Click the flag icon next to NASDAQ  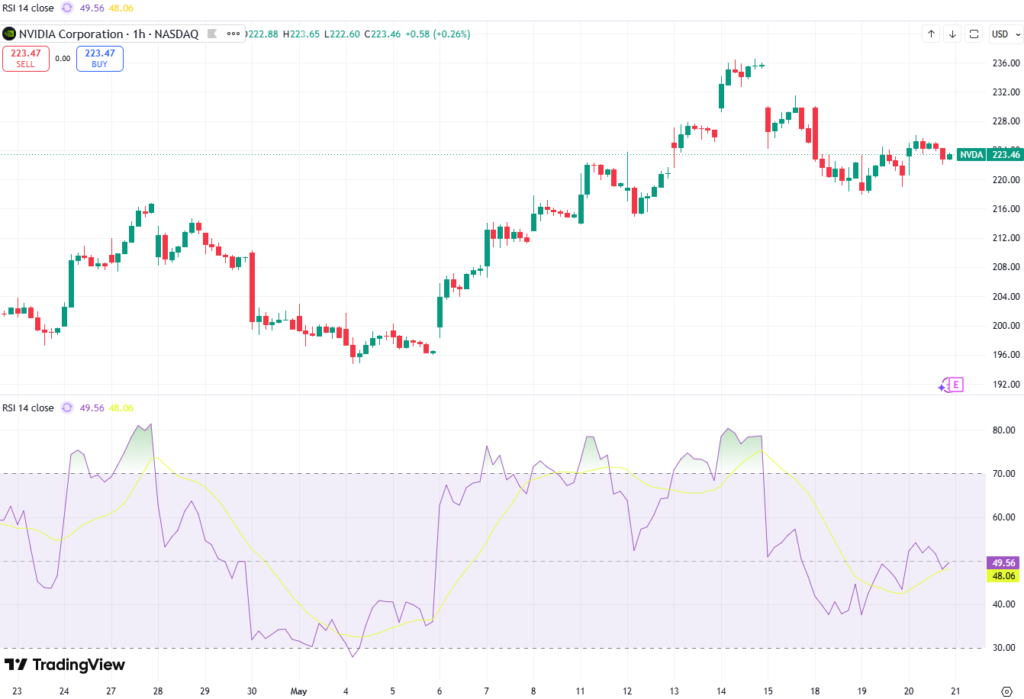212,33
